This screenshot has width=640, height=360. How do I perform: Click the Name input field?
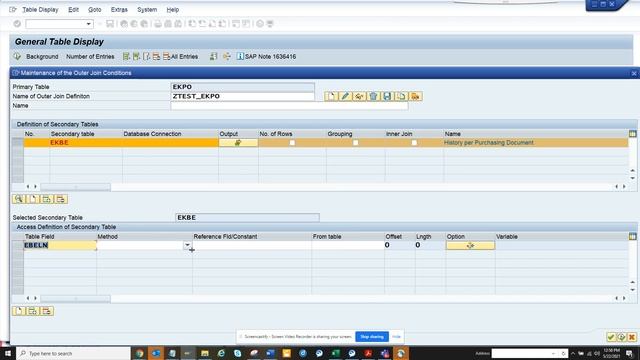click(289, 106)
